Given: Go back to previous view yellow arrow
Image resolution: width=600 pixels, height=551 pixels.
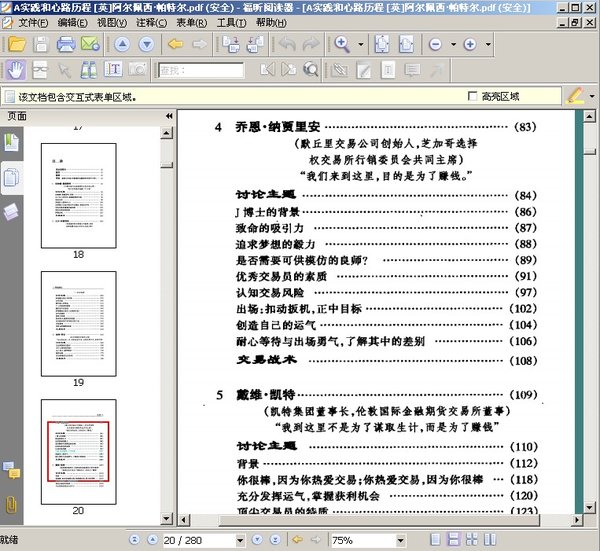Looking at the screenshot, I should 176,44.
